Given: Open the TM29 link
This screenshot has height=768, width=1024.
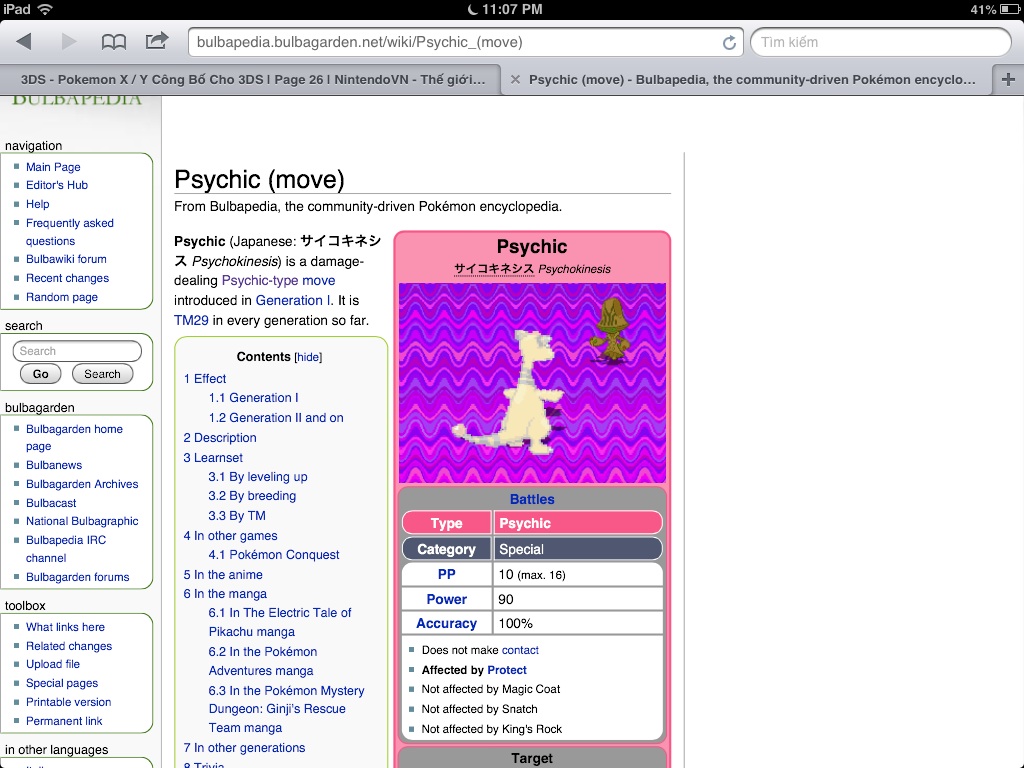Looking at the screenshot, I should 191,321.
